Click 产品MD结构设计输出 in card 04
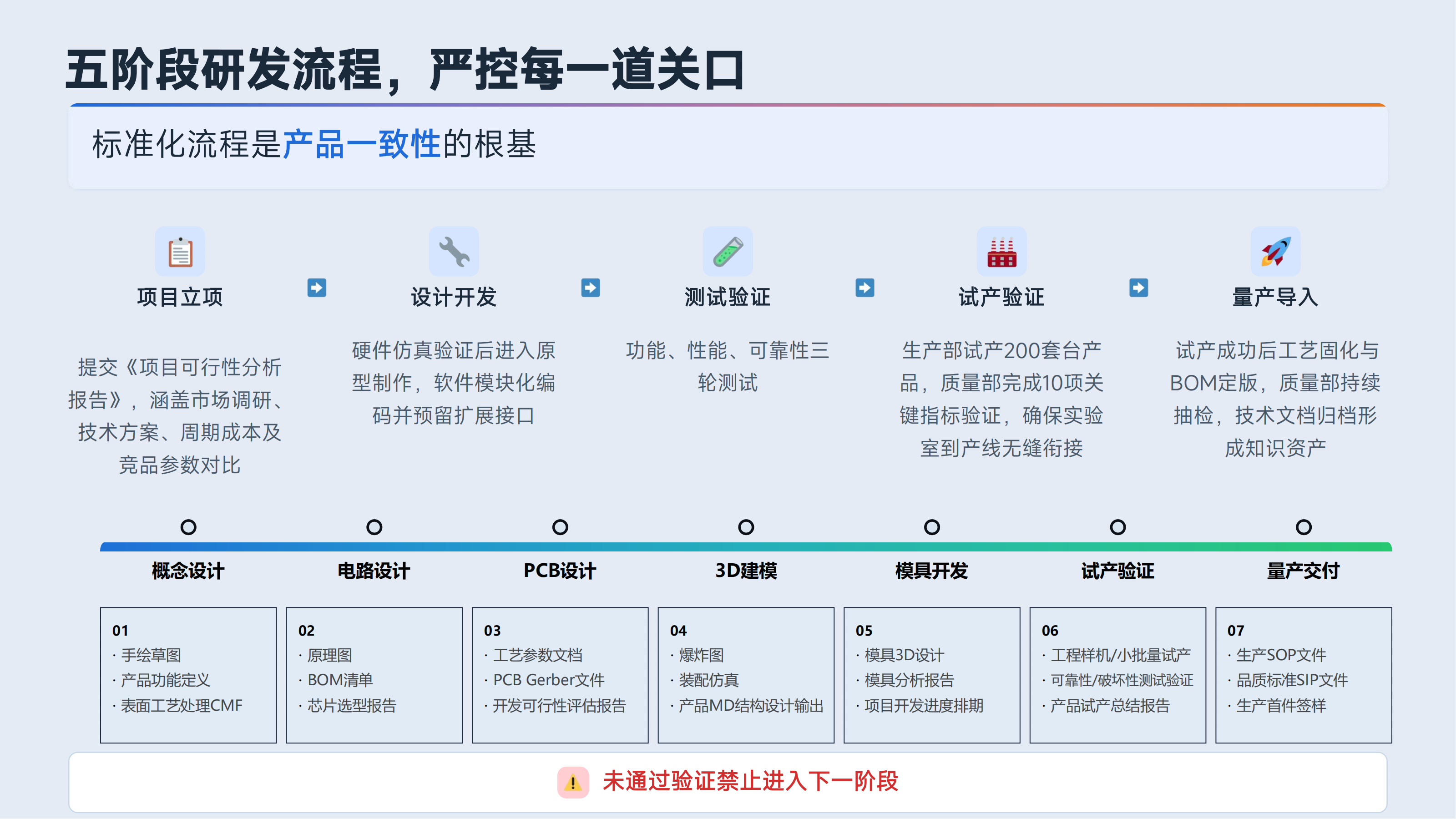The image size is (1456, 819). coord(751,705)
